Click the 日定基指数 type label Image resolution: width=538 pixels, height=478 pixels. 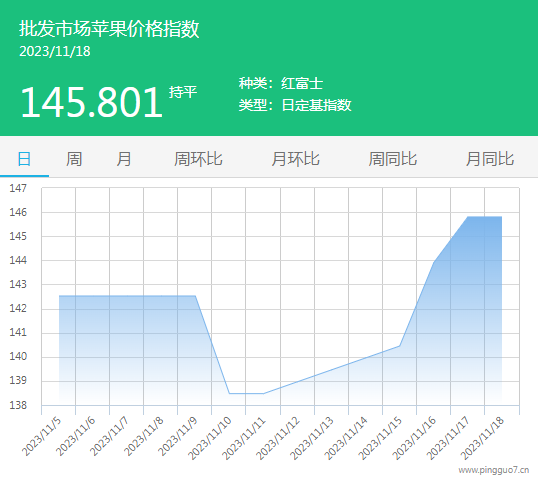(x=316, y=105)
